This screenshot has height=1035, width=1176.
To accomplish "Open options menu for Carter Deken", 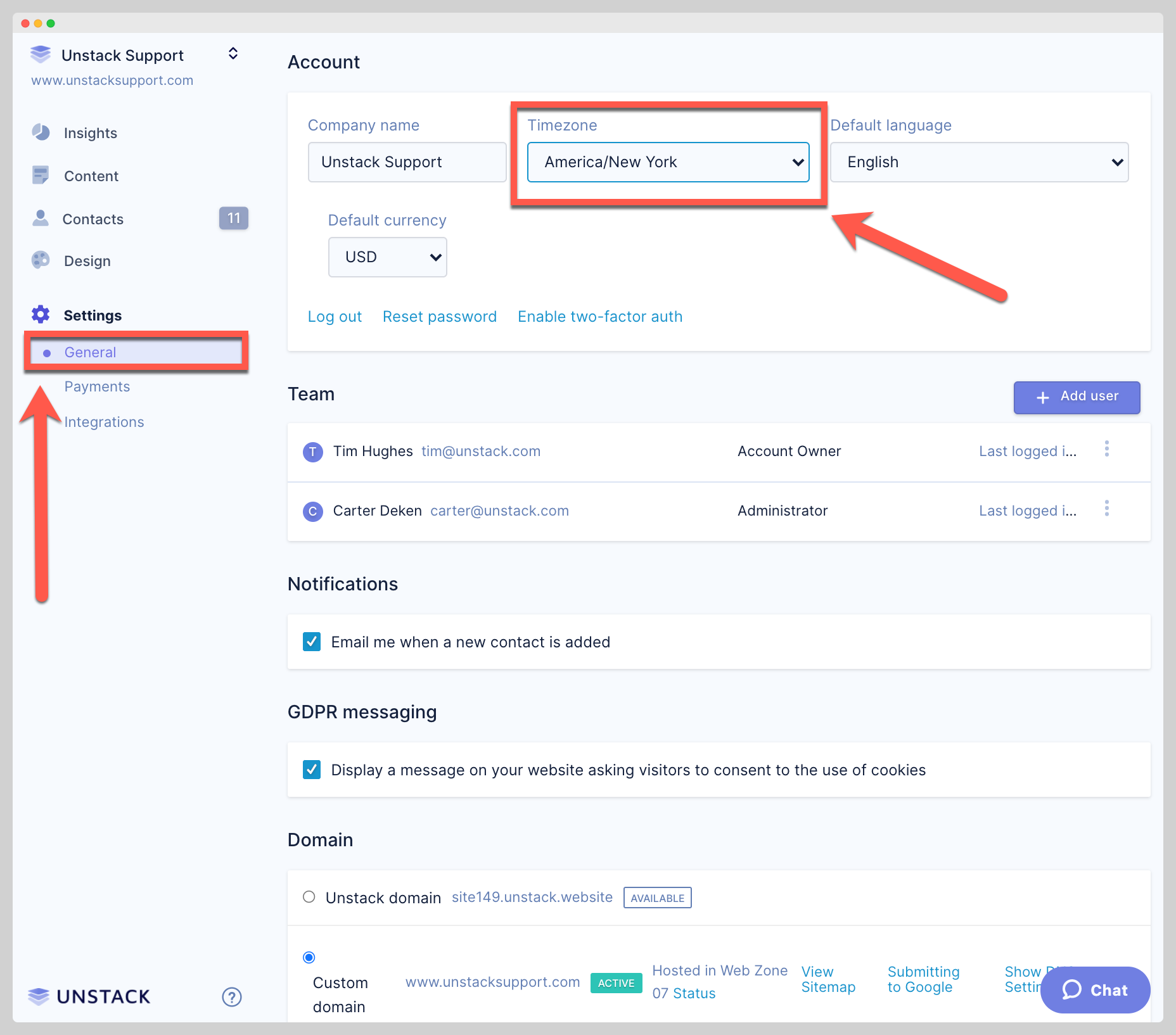I will [x=1106, y=509].
